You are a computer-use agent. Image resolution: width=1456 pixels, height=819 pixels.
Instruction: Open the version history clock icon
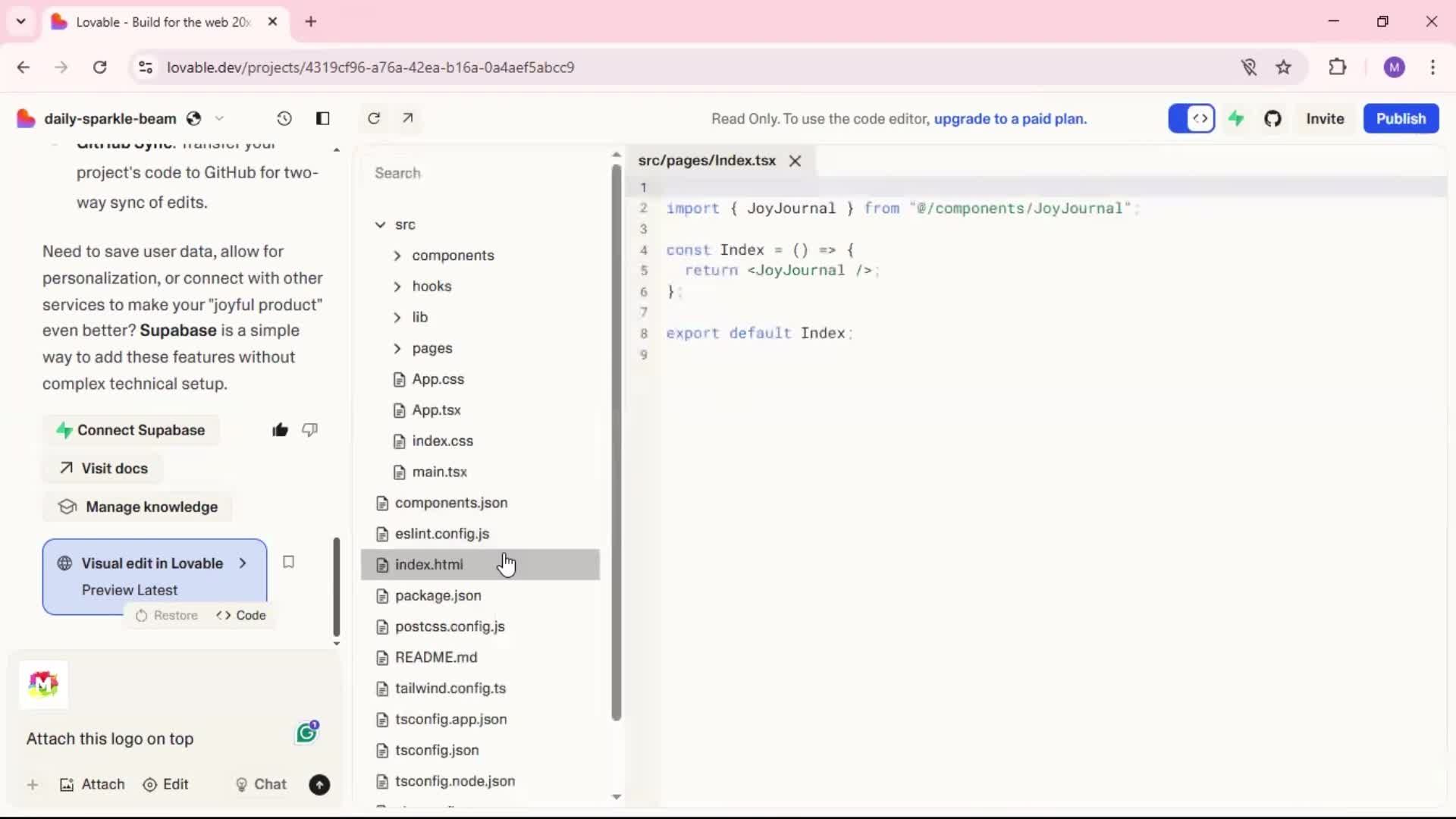(x=284, y=118)
